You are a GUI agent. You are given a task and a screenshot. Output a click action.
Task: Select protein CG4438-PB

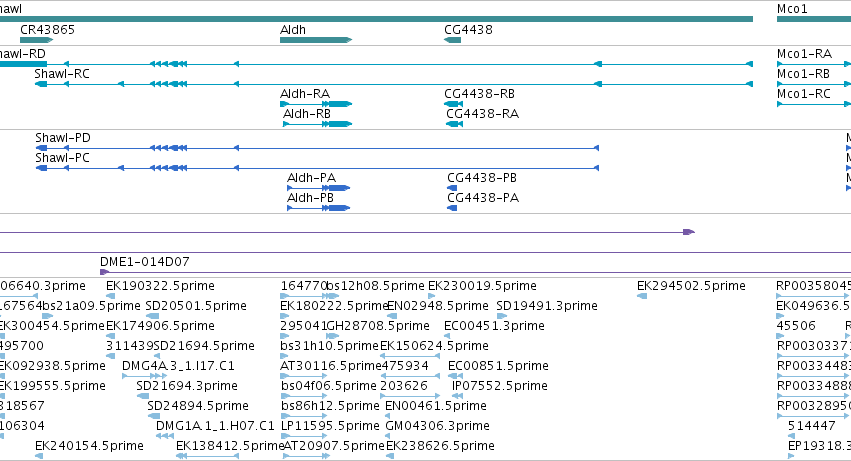(x=482, y=178)
